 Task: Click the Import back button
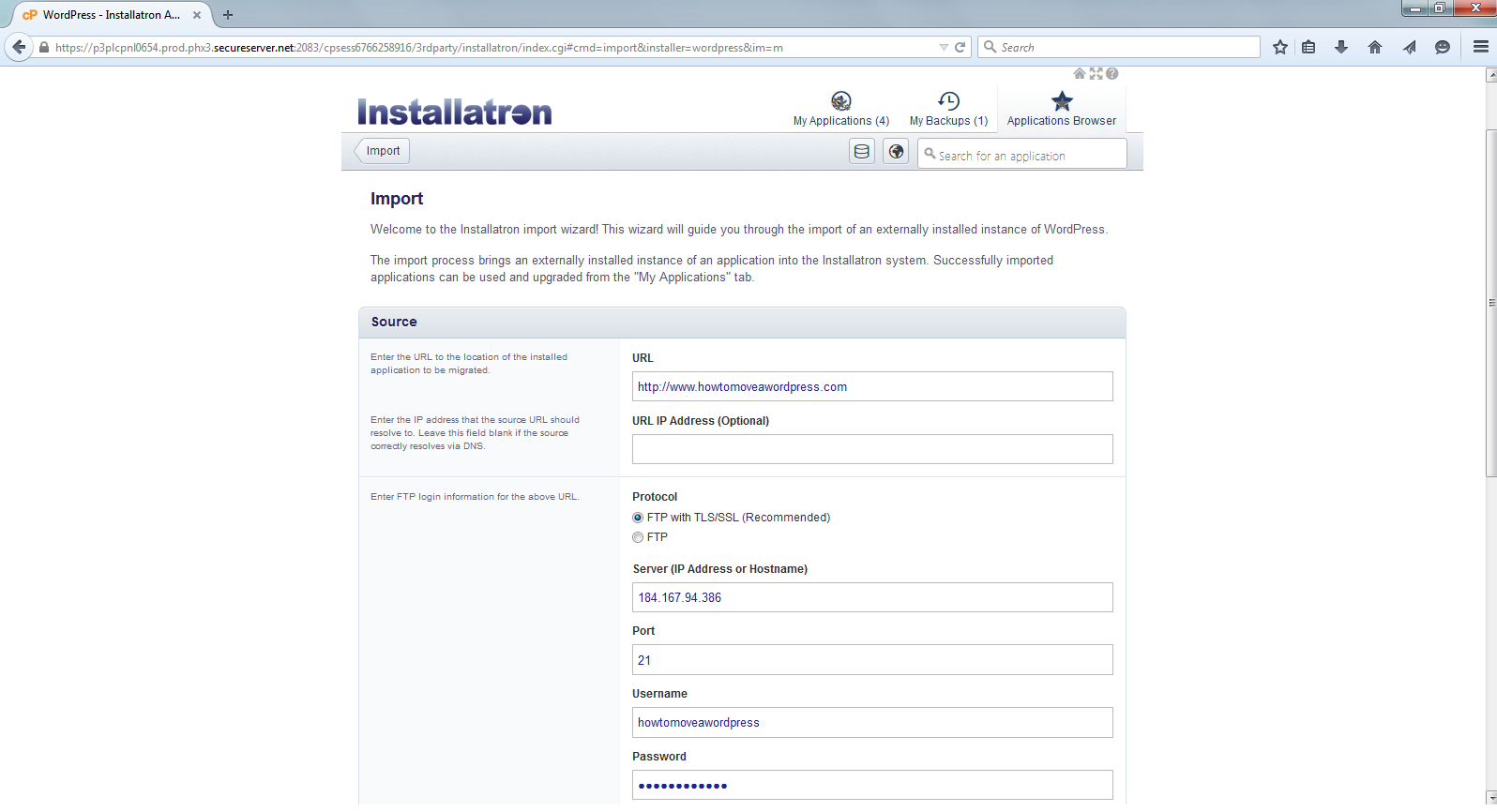382,151
